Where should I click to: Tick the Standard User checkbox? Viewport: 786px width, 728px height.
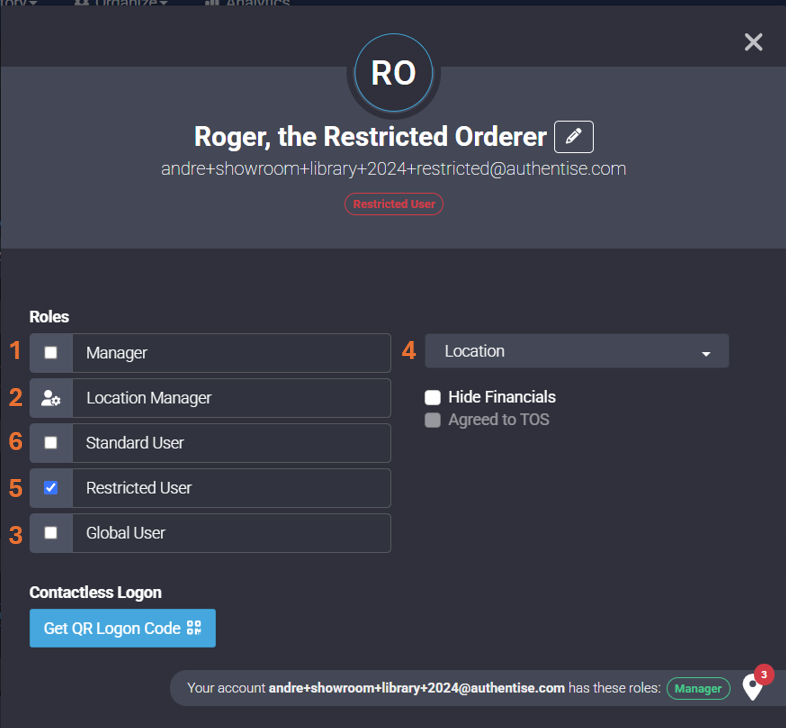coord(51,443)
